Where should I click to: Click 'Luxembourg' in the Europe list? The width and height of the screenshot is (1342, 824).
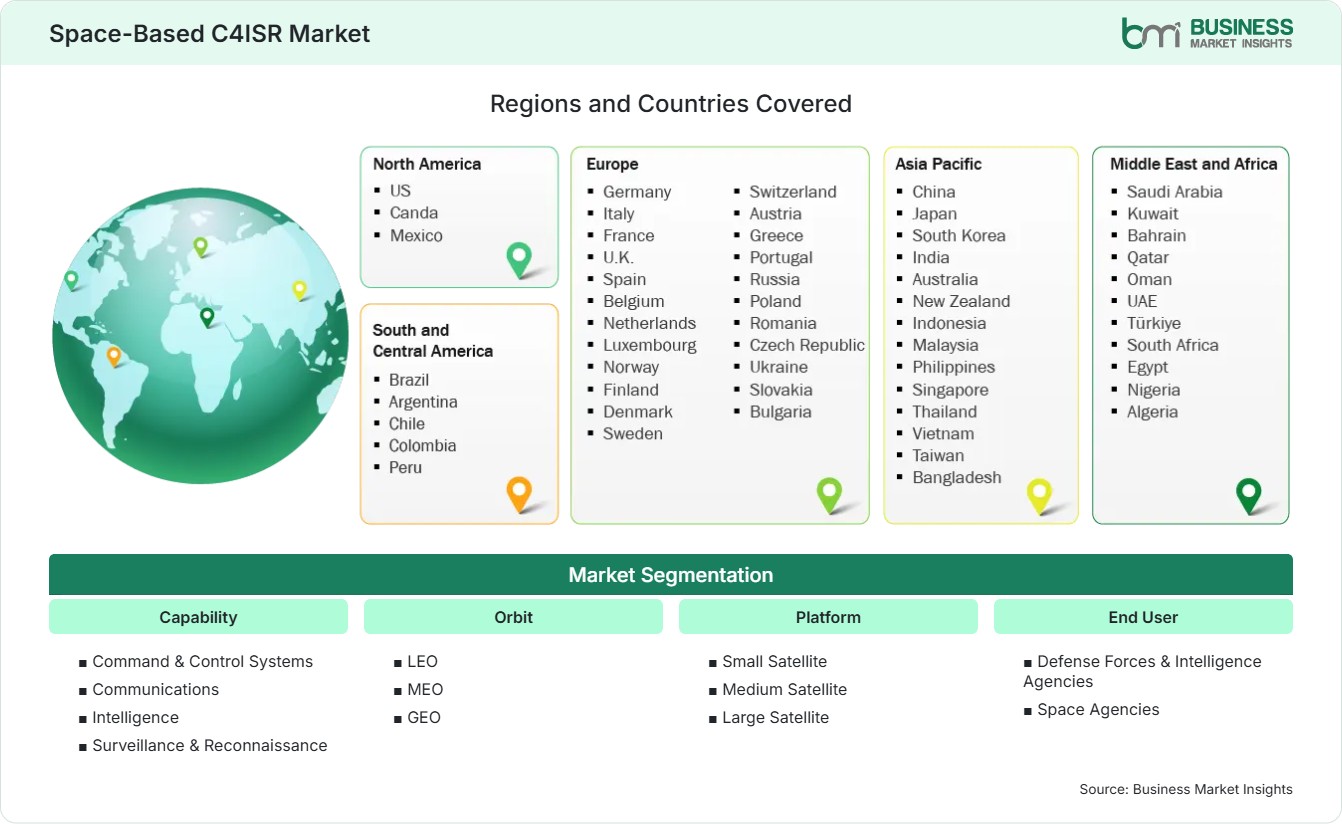coord(650,345)
